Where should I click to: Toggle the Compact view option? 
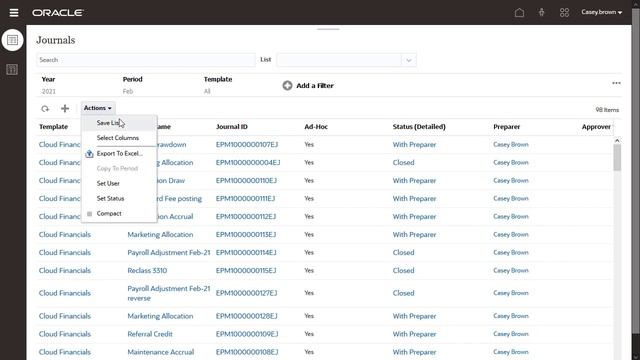(x=109, y=213)
